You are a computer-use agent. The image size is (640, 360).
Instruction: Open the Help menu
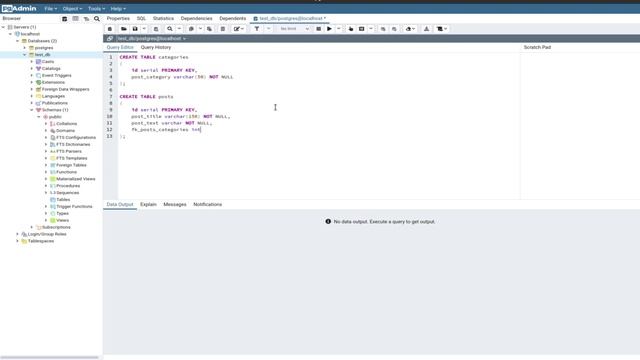[118, 9]
